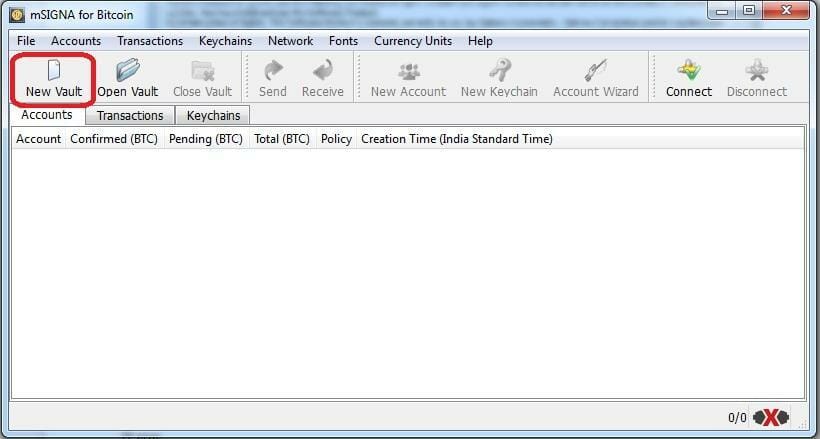820x439 pixels.
Task: Maximize the mSIGNA window
Action: click(x=749, y=11)
